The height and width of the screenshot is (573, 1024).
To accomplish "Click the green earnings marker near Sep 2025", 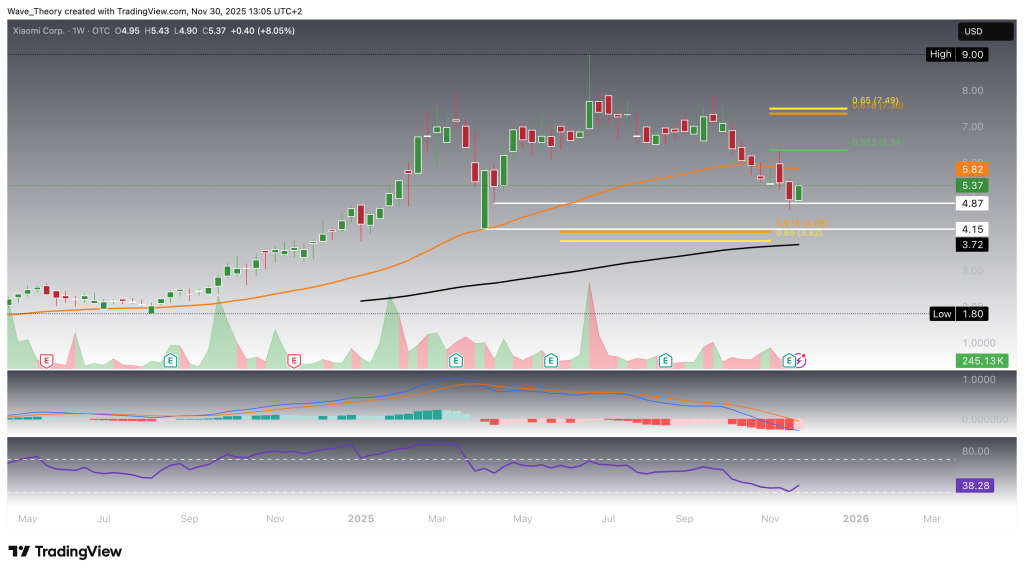I will pyautogui.click(x=665, y=359).
